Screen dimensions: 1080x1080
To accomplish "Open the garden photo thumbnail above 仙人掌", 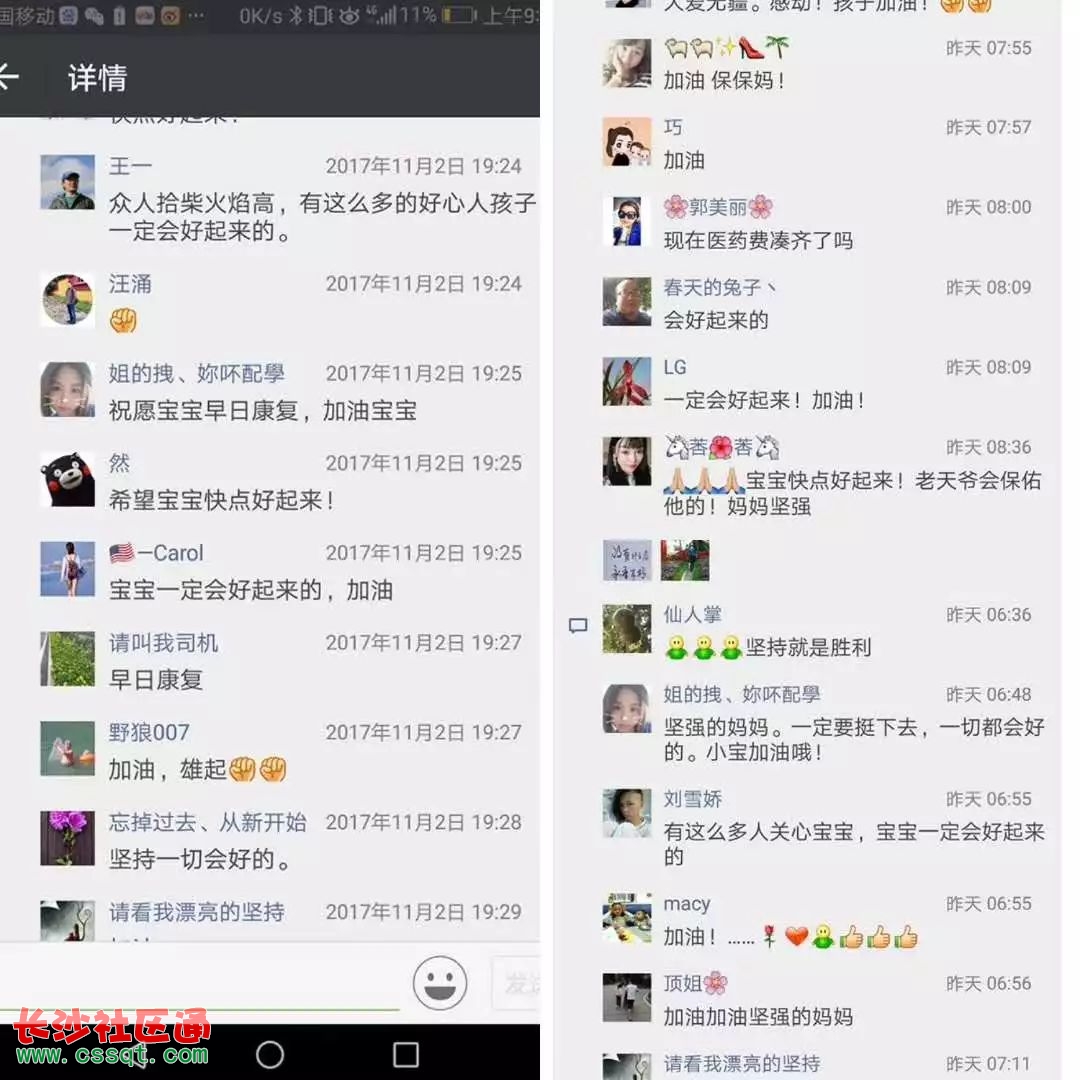I will click(x=685, y=560).
